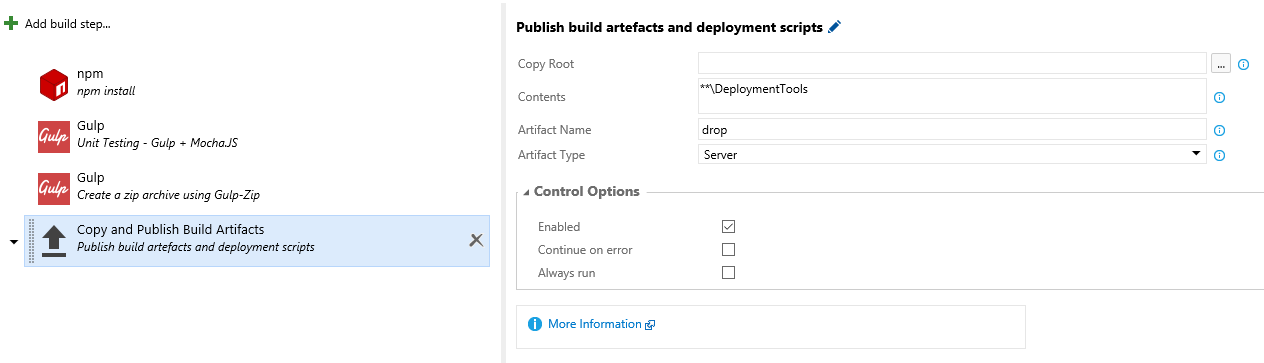This screenshot has width=1264, height=363.
Task: Click Add build step link
Action: [x=67, y=23]
